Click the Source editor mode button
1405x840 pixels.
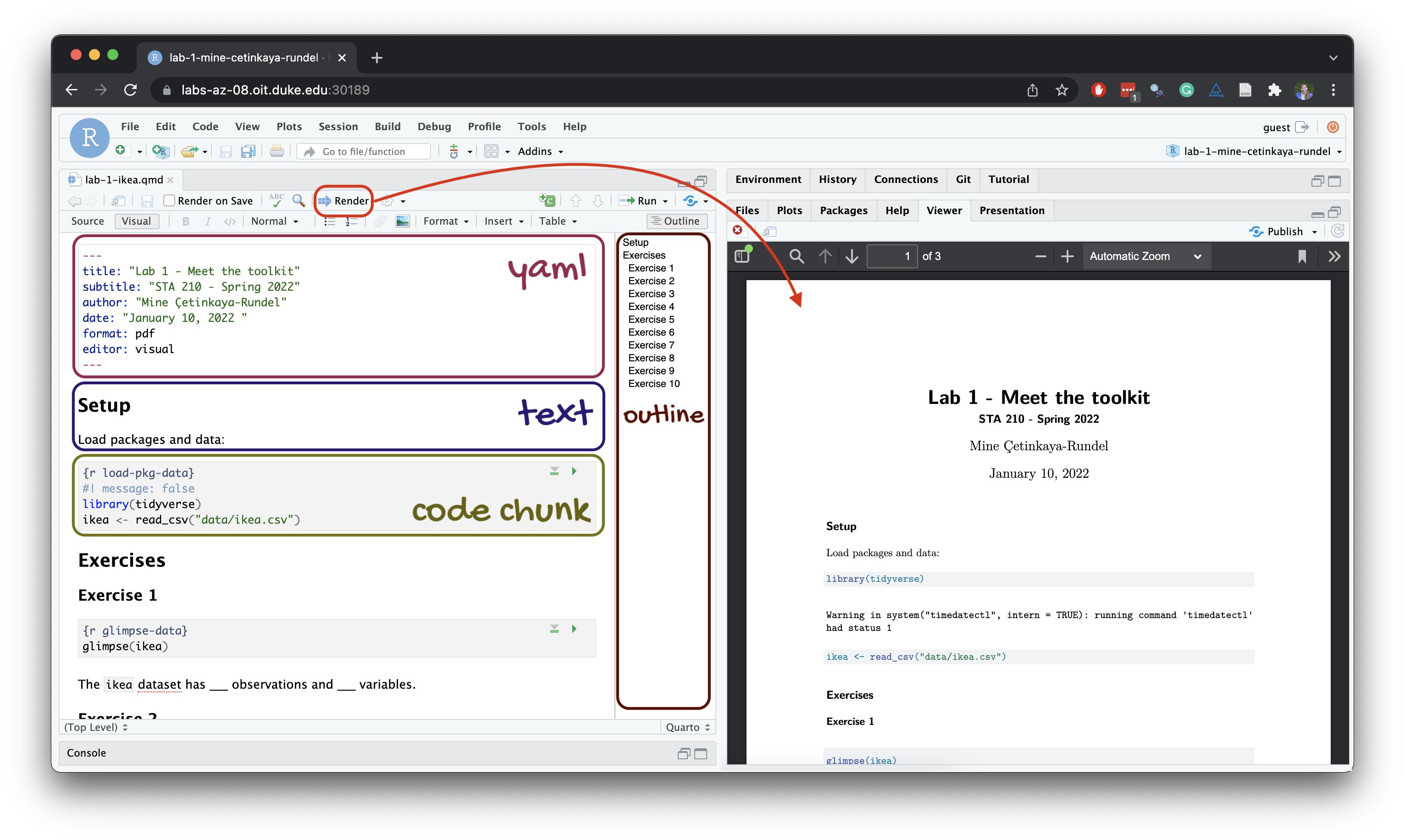tap(88, 221)
